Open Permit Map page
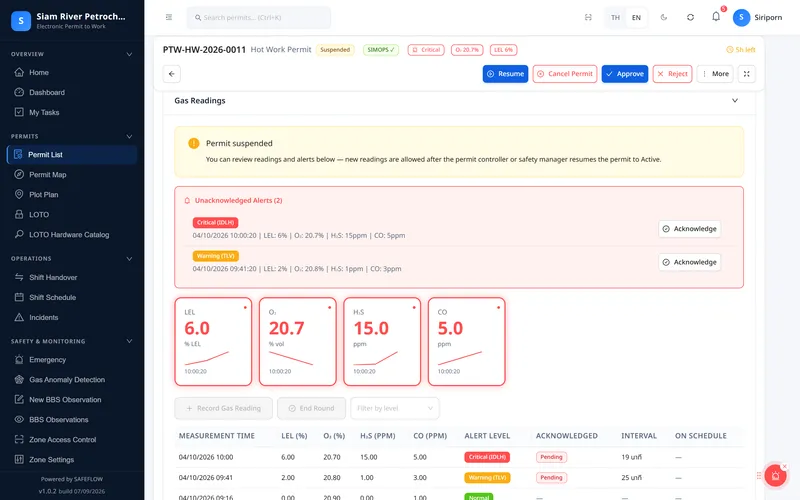Image resolution: width=800 pixels, height=500 pixels. [x=71, y=174]
